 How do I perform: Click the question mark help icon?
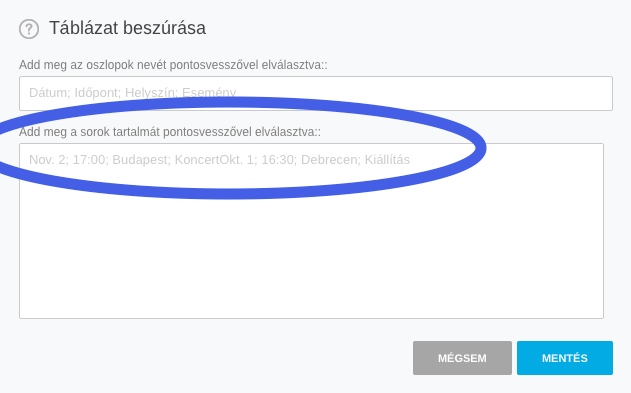[x=29, y=29]
